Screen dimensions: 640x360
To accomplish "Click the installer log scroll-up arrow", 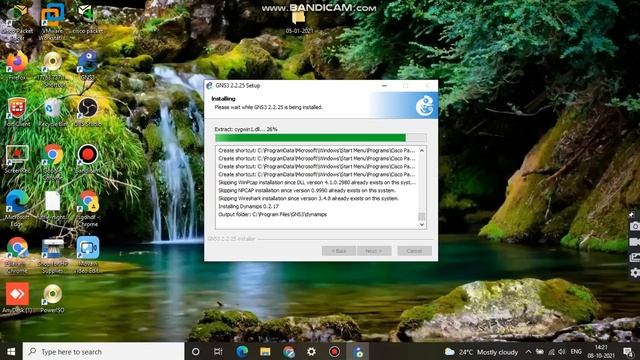I will tap(422, 151).
